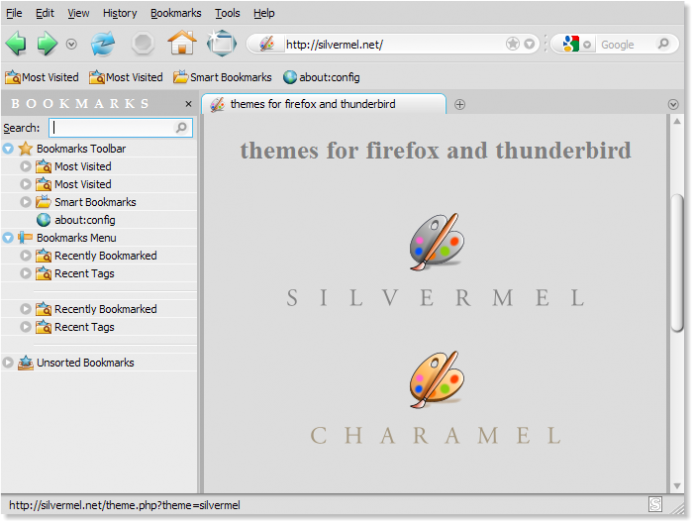The image size is (695, 525).
Task: Click the green Back arrow button
Action: click(x=16, y=44)
